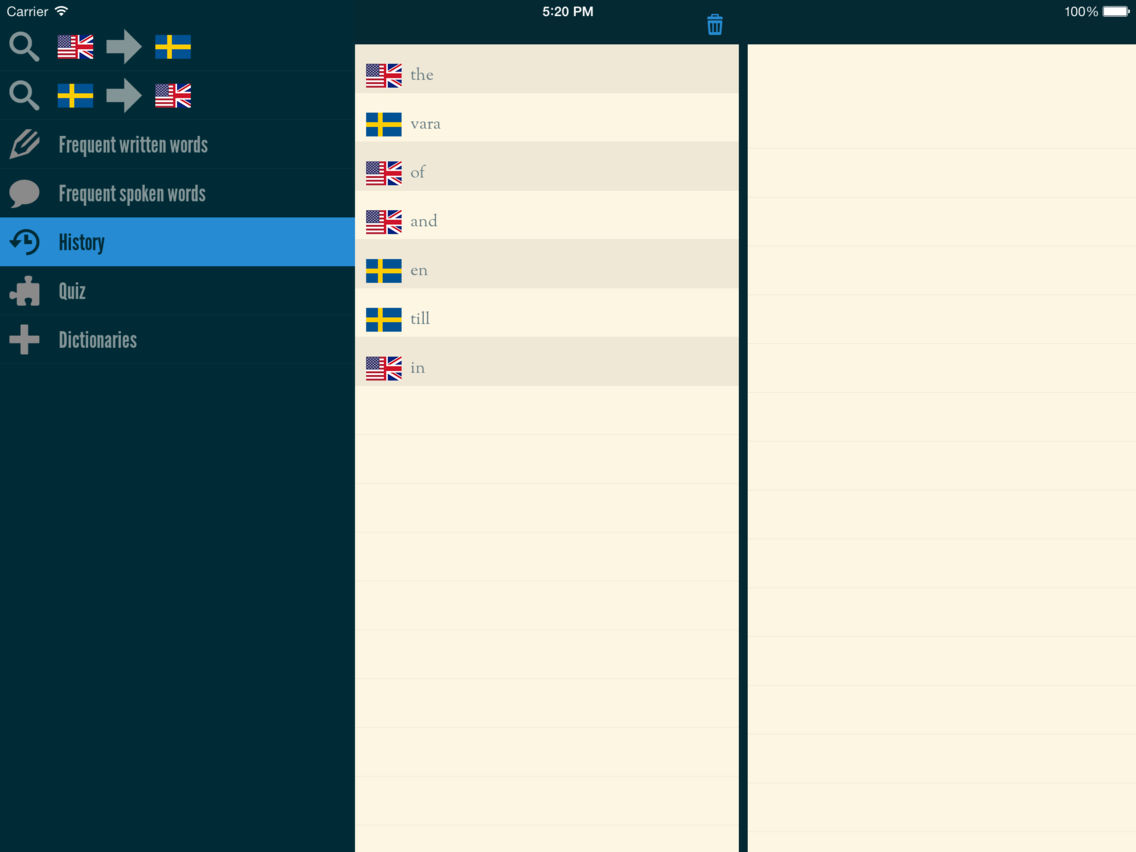Image resolution: width=1136 pixels, height=852 pixels.
Task: Open Frequent written words
Action: click(178, 144)
